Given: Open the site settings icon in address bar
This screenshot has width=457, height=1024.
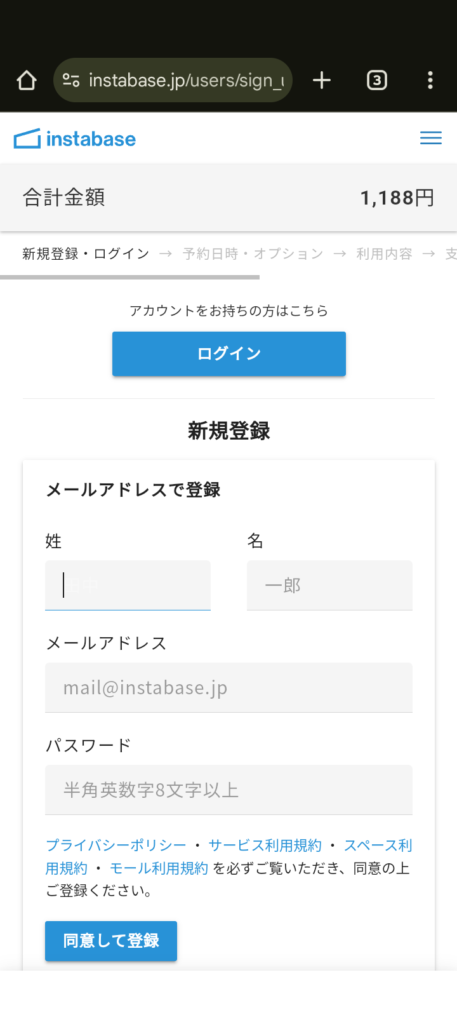Looking at the screenshot, I should pos(71,80).
